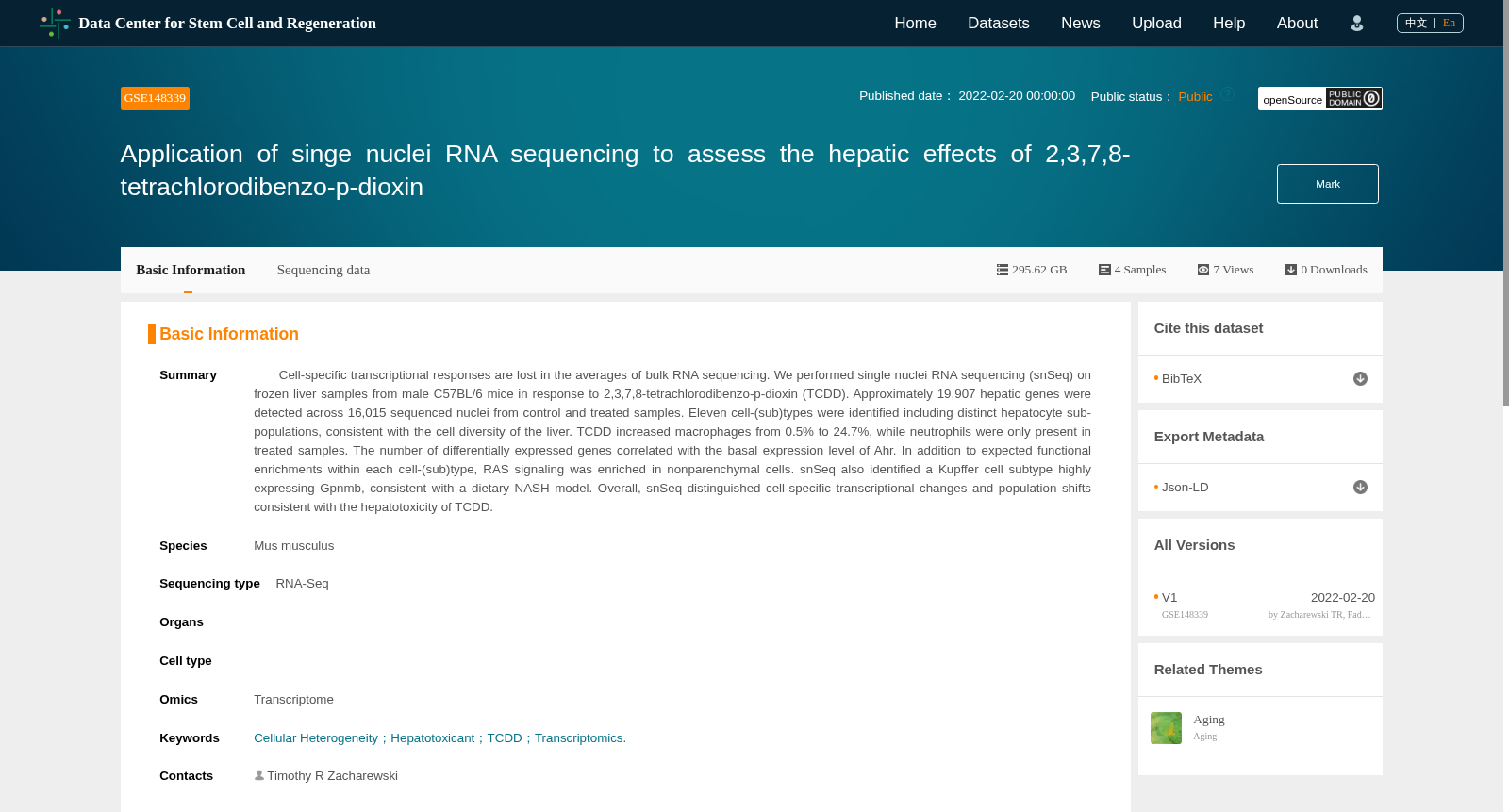Click the RNA-Seq sequencing type value
The image size is (1509, 812).
(302, 583)
